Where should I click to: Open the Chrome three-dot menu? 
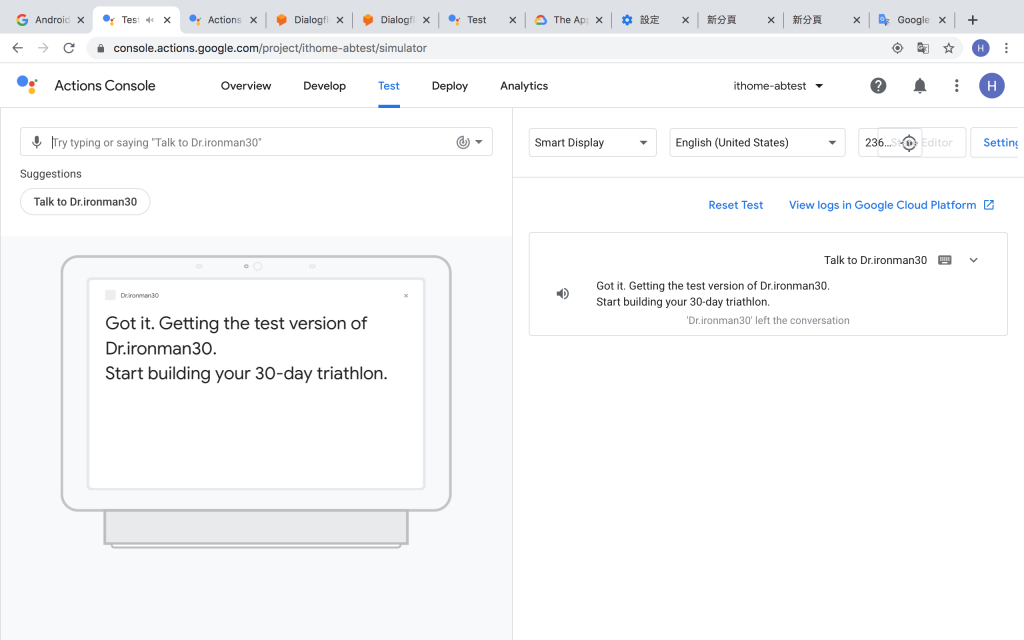click(1006, 48)
